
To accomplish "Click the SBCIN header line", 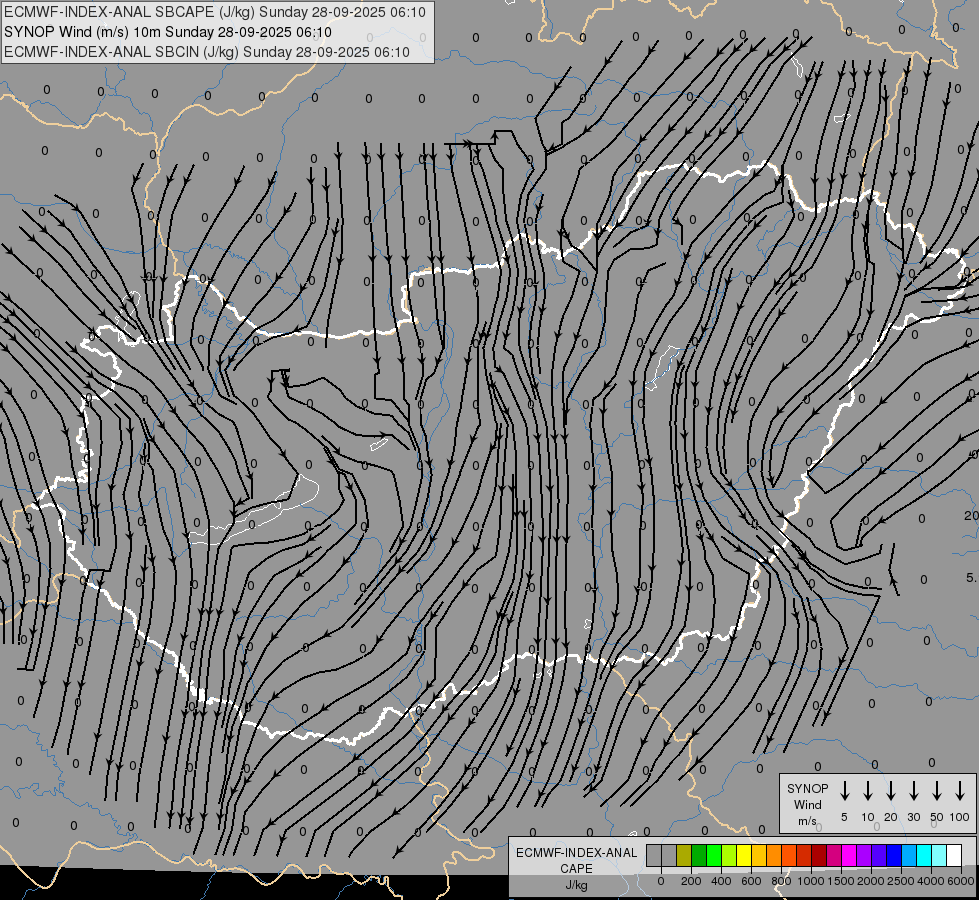I will point(207,52).
